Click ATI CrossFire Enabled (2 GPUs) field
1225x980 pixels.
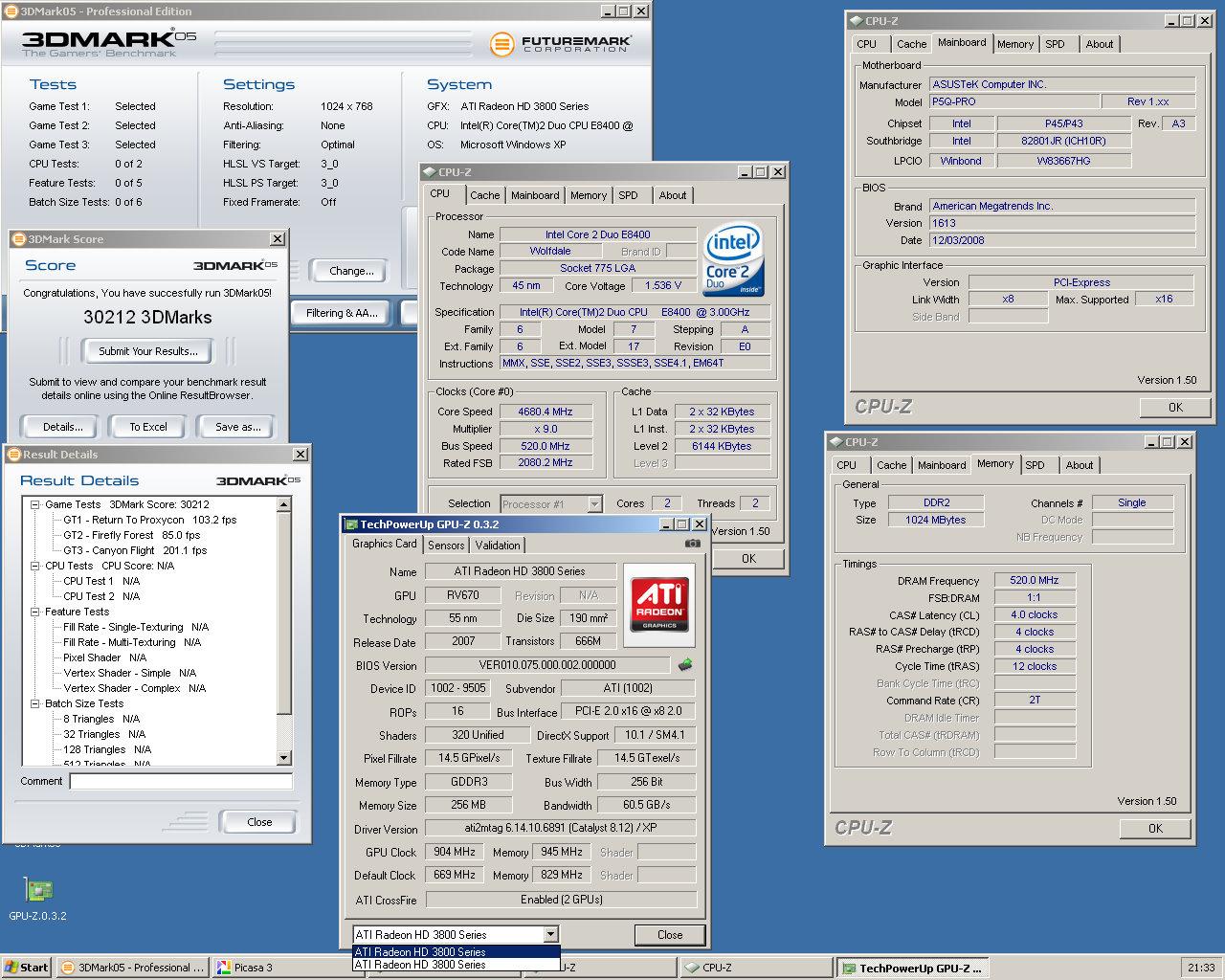tap(561, 900)
